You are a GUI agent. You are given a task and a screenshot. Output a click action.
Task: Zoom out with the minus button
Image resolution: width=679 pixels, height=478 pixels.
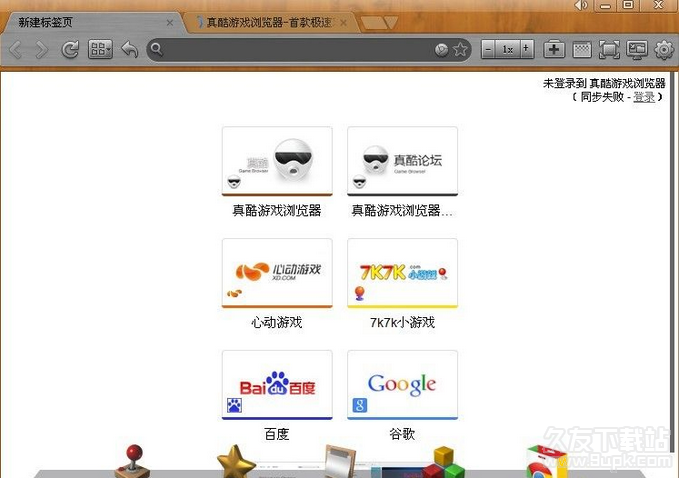488,49
